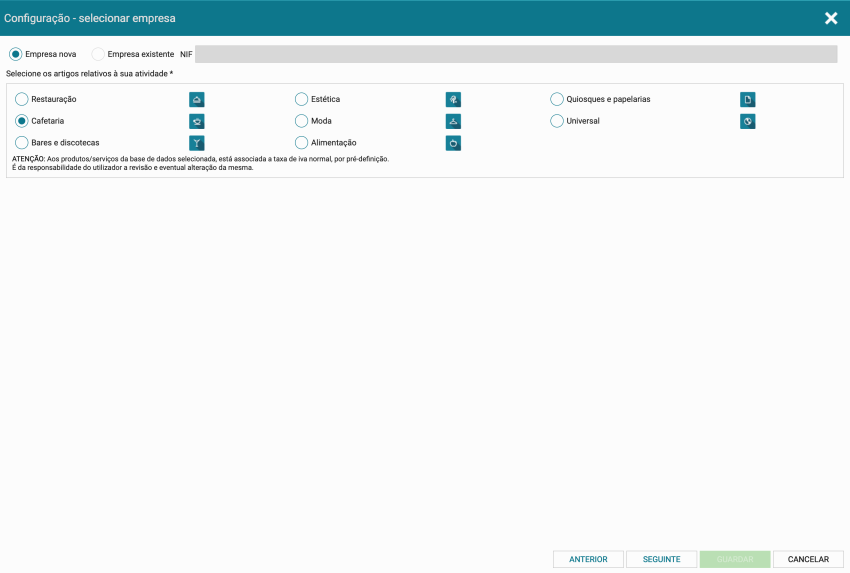Select the Empresa existente option

[x=98, y=54]
